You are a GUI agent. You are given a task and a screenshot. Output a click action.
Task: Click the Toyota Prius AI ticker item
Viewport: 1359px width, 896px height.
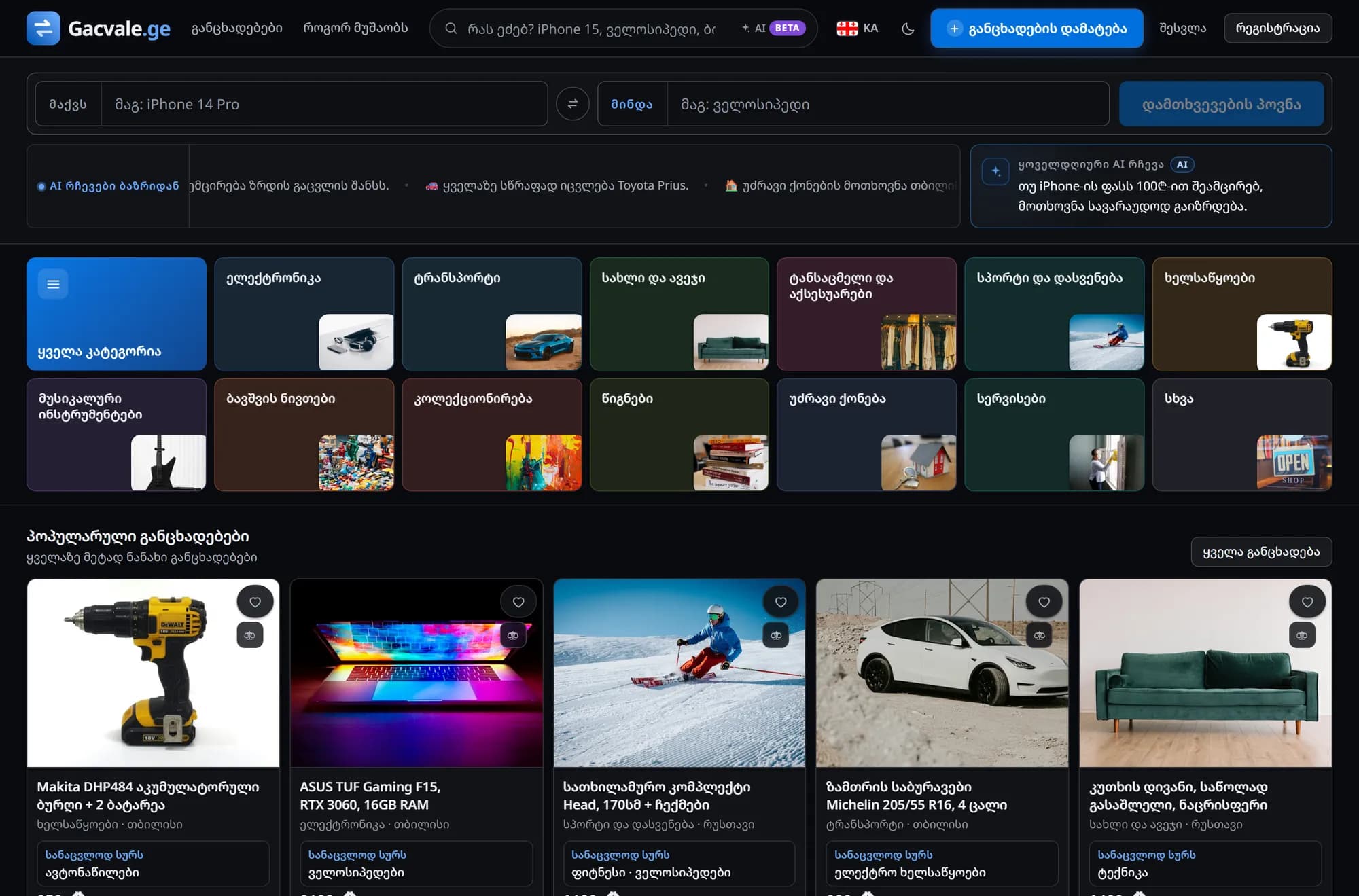(557, 185)
